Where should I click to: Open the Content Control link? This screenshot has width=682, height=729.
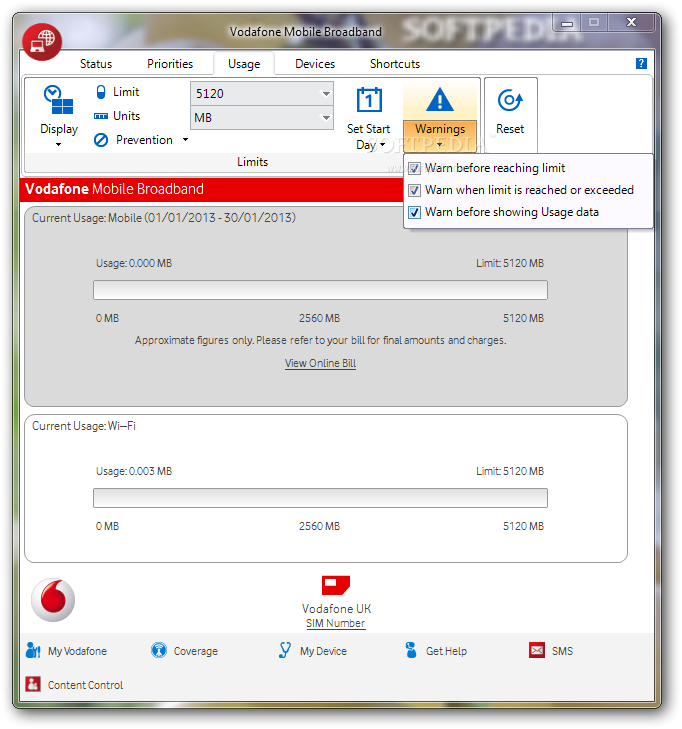[x=86, y=685]
